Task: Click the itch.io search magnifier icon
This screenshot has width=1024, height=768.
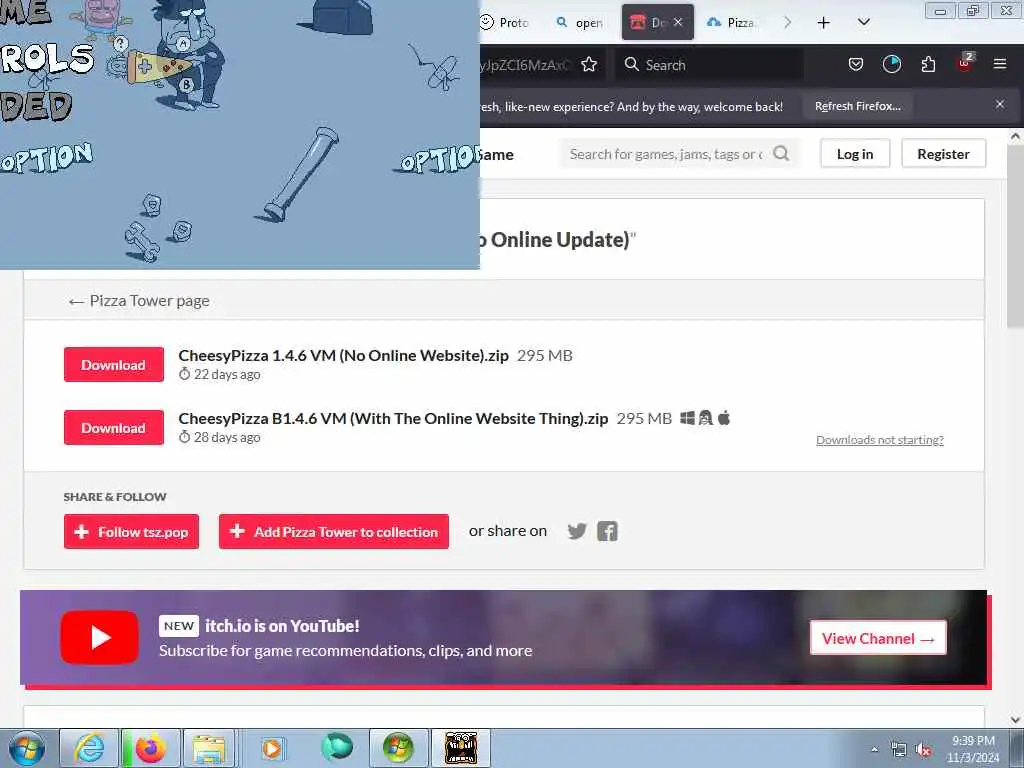Action: tap(781, 153)
